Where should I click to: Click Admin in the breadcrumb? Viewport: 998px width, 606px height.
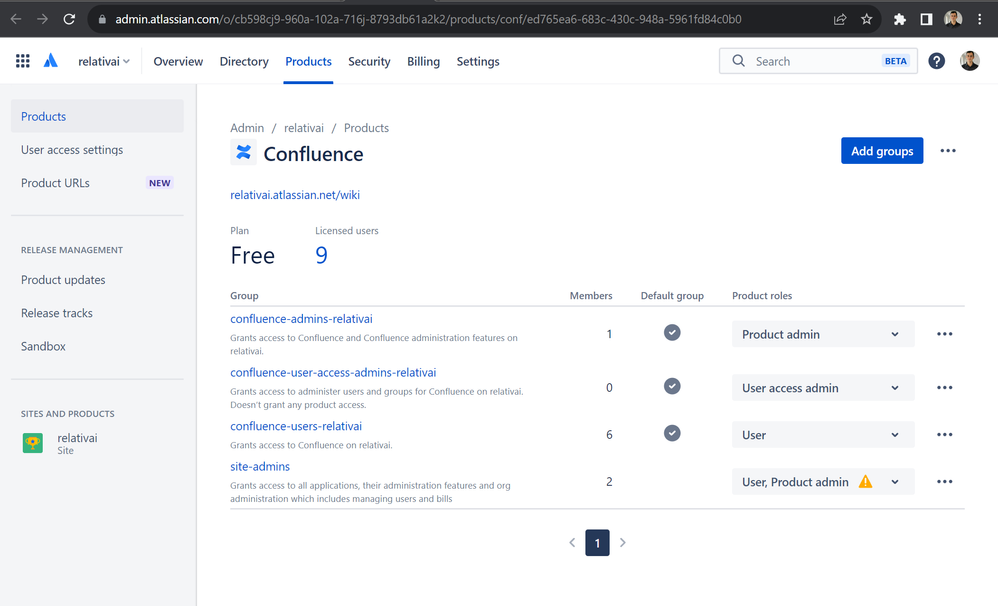click(247, 128)
